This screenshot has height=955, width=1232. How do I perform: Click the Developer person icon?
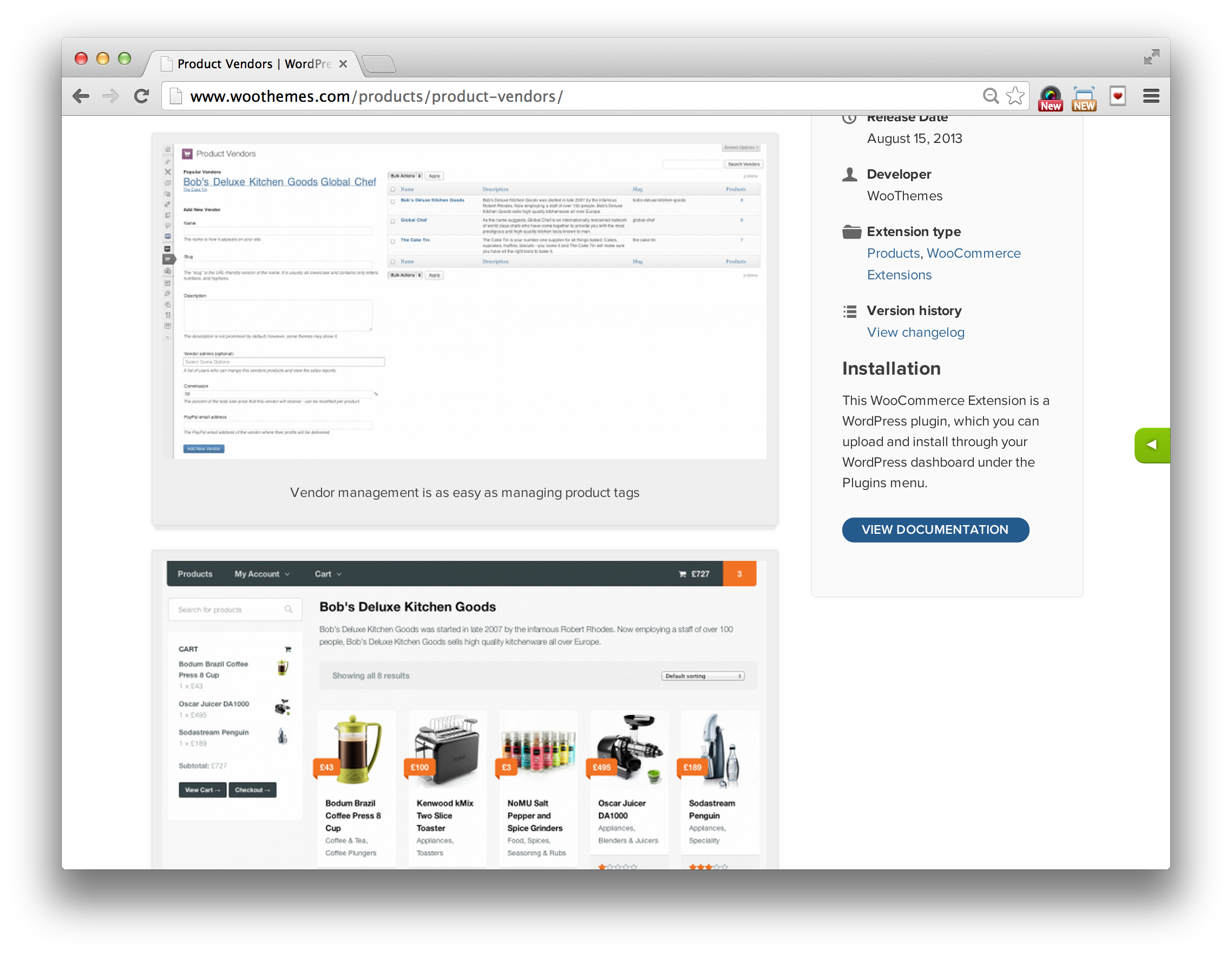pyautogui.click(x=849, y=174)
